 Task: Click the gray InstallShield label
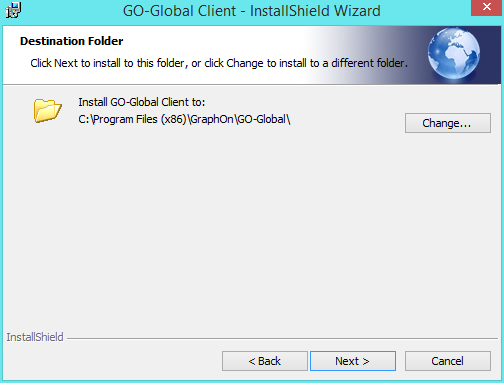[35, 337]
